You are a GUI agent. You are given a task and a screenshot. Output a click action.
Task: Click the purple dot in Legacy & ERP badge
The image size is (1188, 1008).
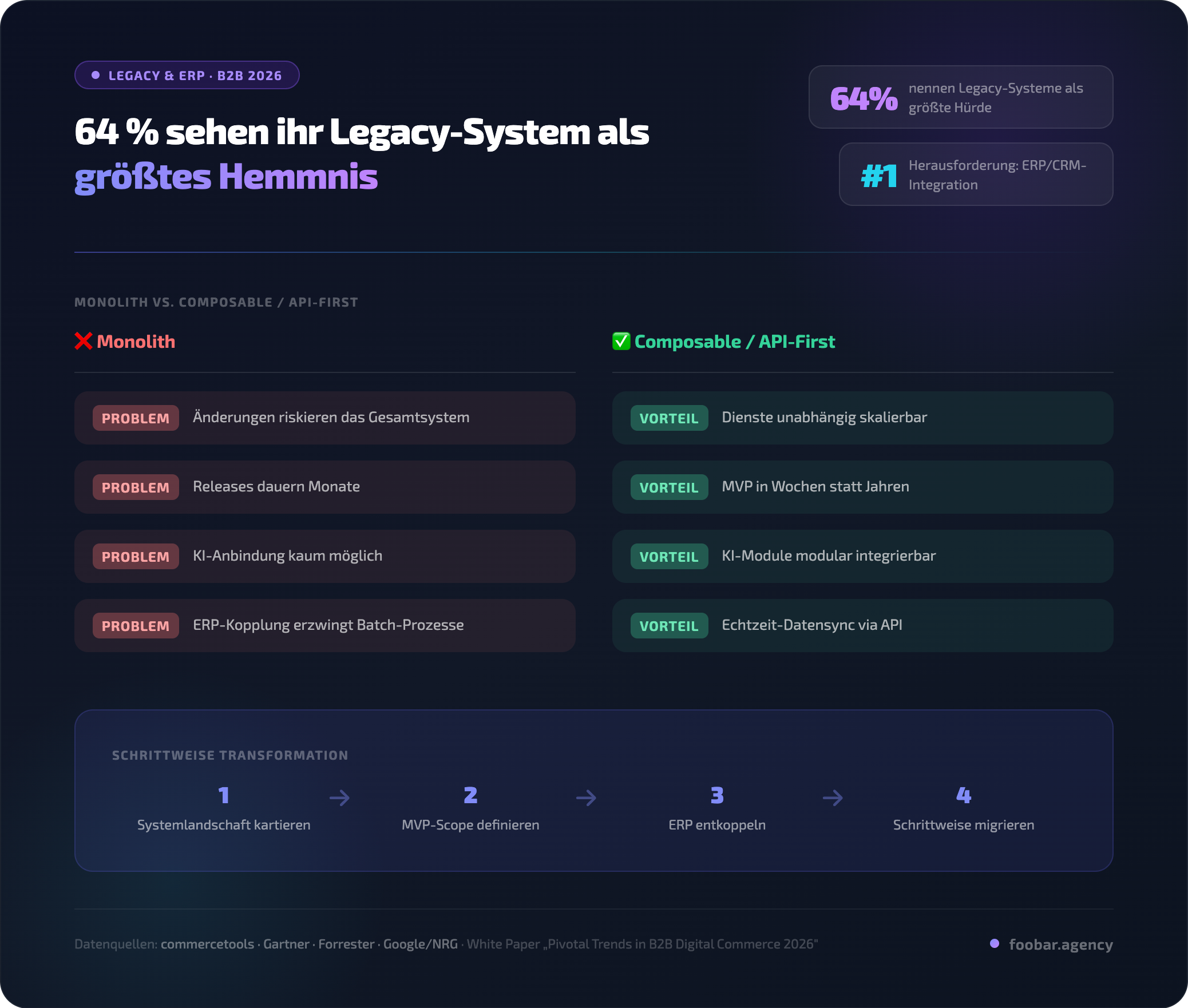[x=96, y=76]
